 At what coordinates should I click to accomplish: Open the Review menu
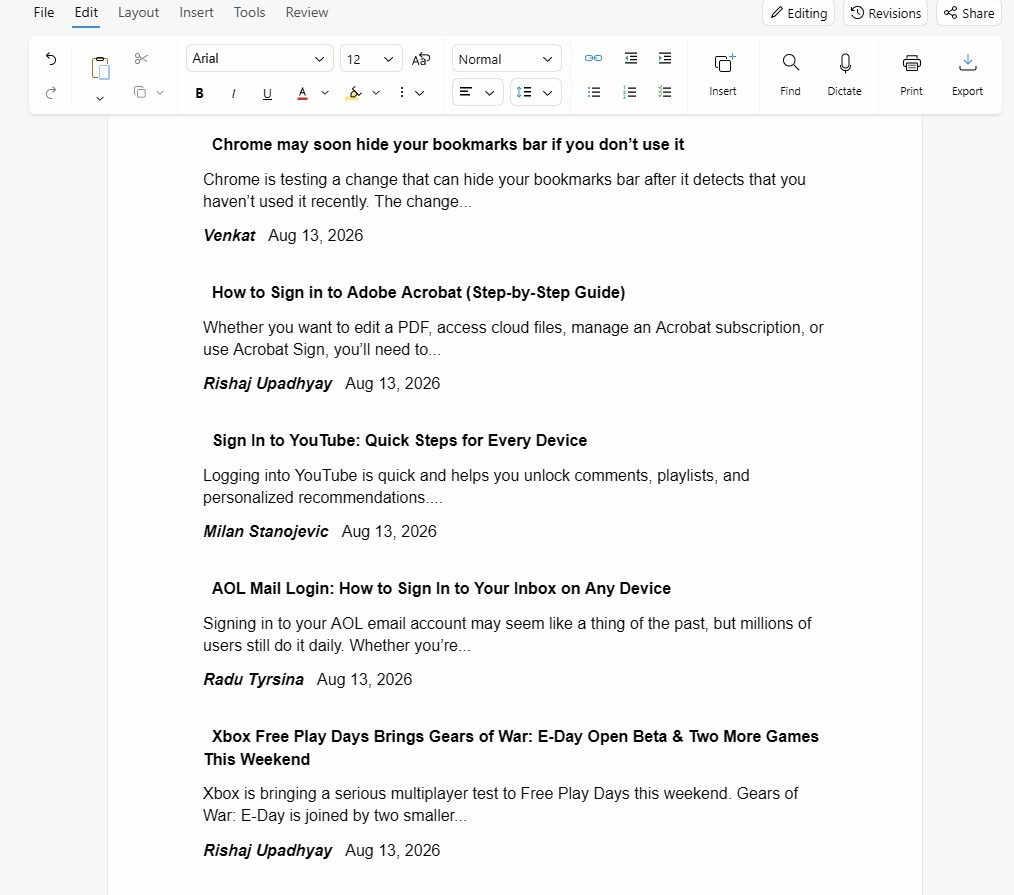(307, 12)
